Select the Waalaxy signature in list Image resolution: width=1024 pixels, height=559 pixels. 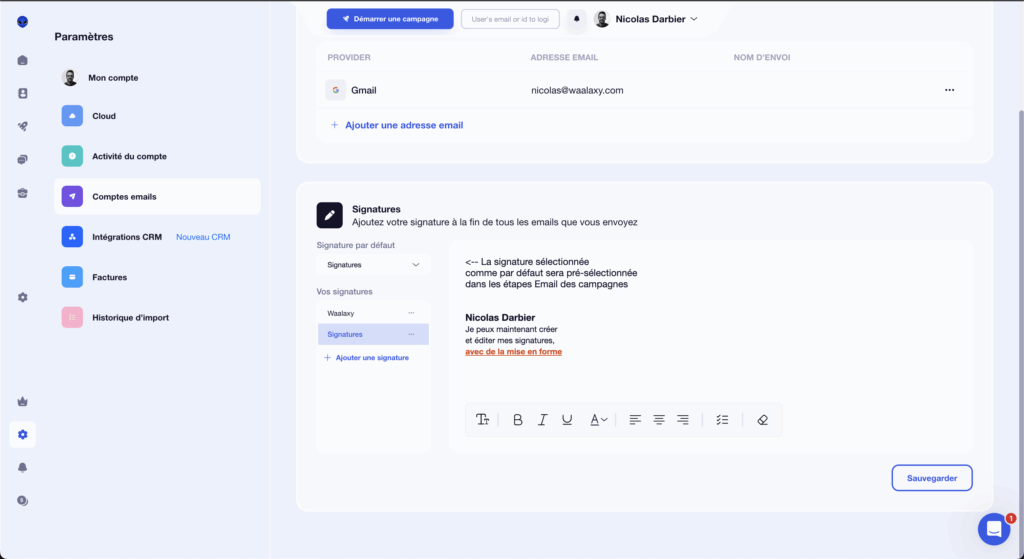click(374, 313)
